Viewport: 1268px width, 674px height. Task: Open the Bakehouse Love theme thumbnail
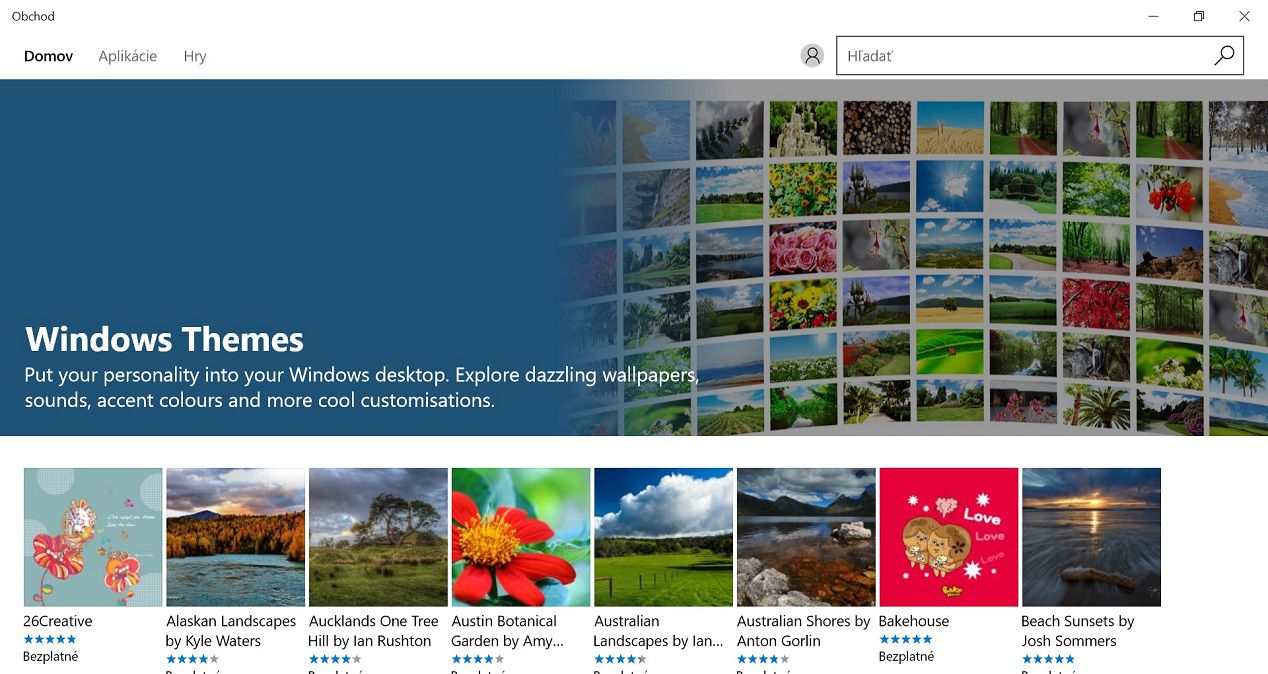point(949,537)
